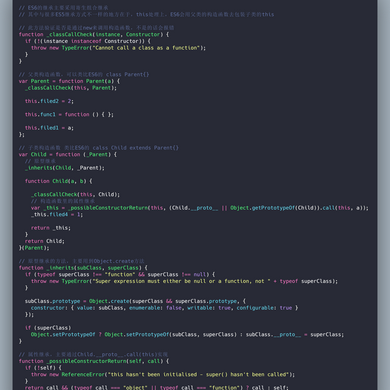Select the 'constructor: { value: subClass, ...' line
Image resolution: width=390 pixels, height=390 pixels.
pyautogui.click(x=165, y=308)
